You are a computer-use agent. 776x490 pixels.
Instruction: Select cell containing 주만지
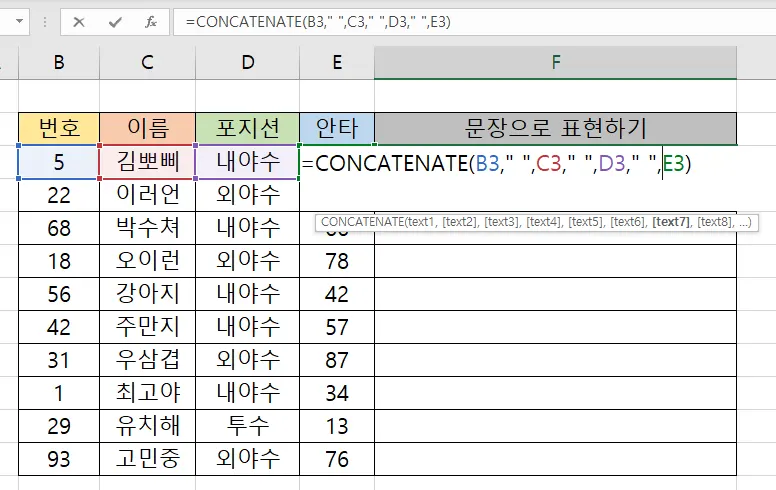tap(147, 327)
